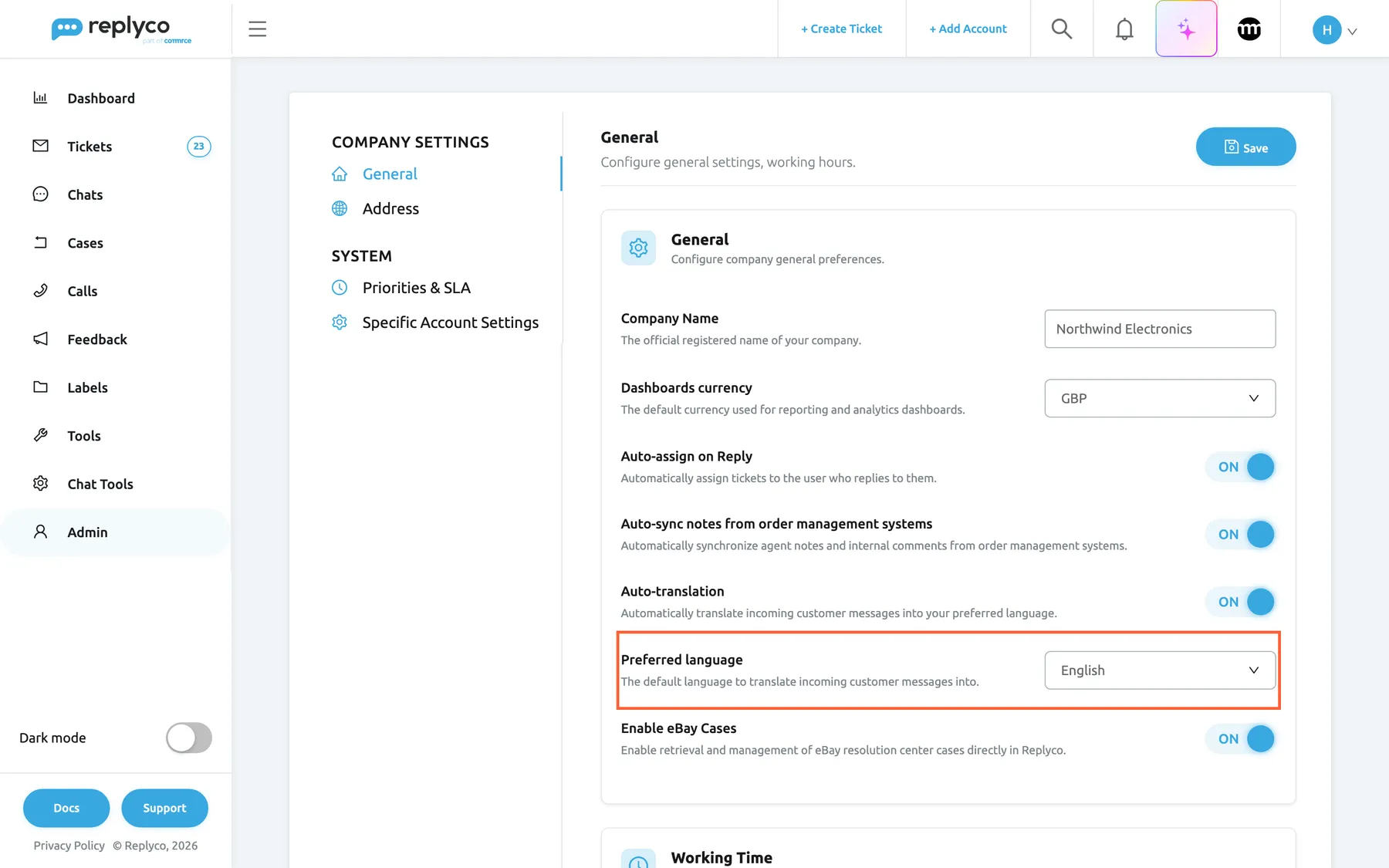Click the General section gear icon
Viewport: 1389px width, 868px height.
pyautogui.click(x=638, y=248)
